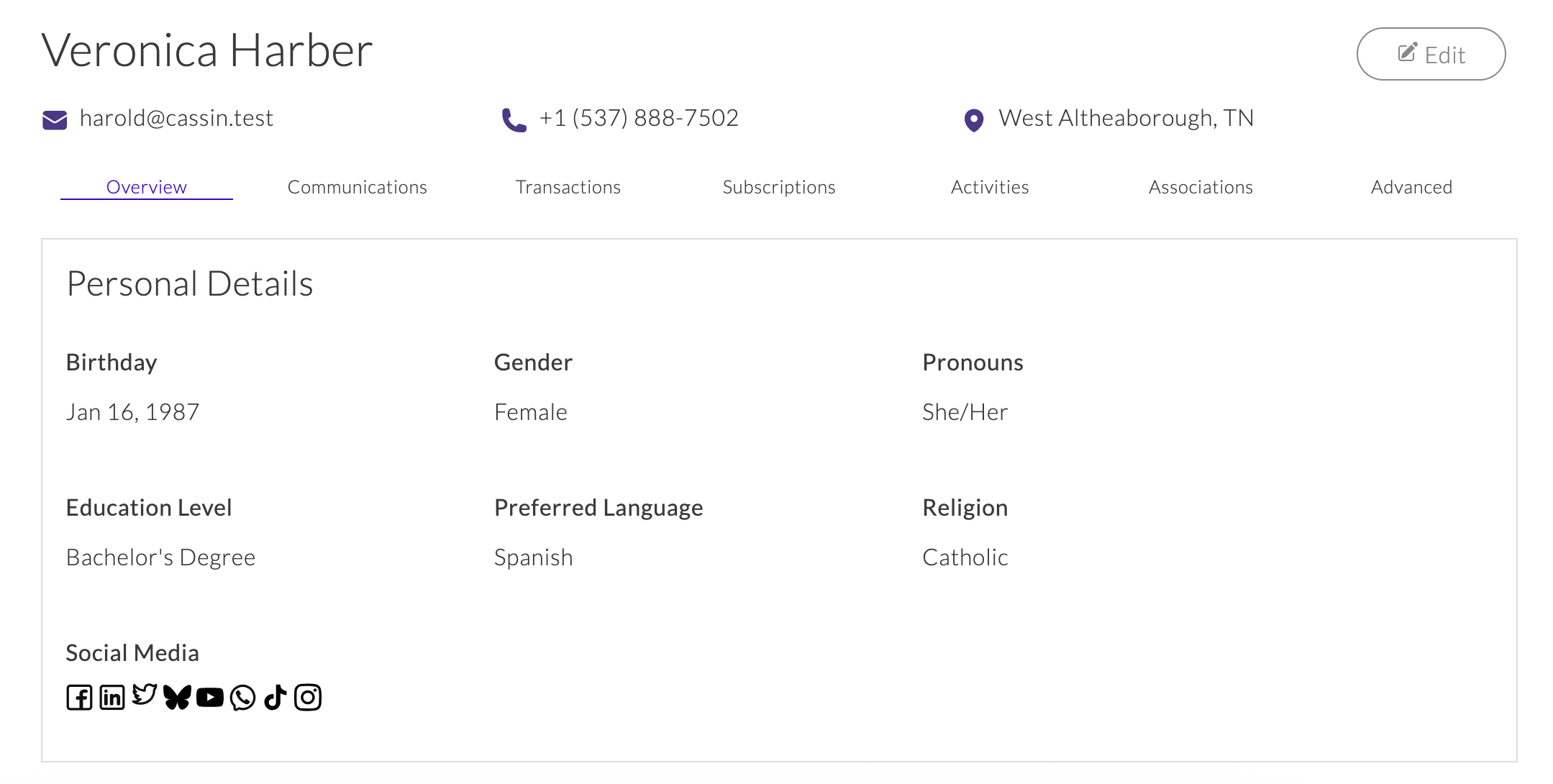1553x784 pixels.
Task: View the Subscriptions tab
Action: [778, 187]
